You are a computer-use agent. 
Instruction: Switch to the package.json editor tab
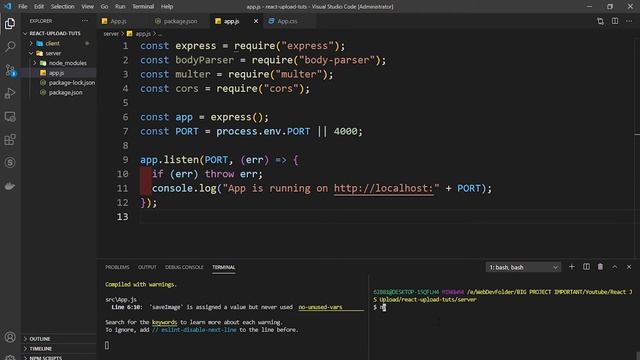pyautogui.click(x=180, y=21)
